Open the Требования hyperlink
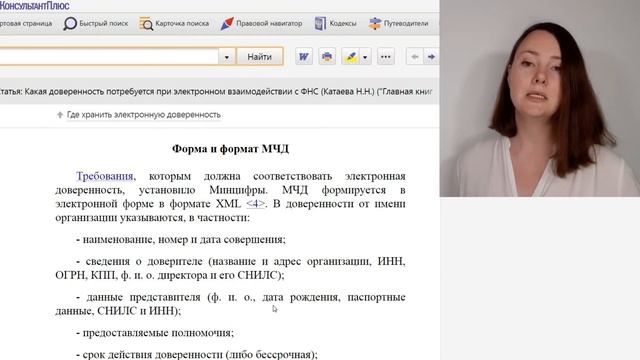The height and width of the screenshot is (360, 640). (105, 176)
